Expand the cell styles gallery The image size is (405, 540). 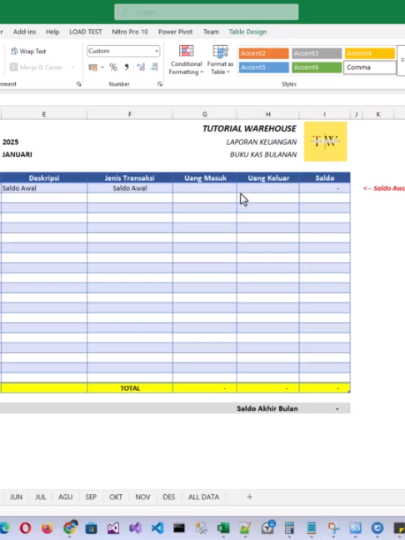pyautogui.click(x=401, y=60)
